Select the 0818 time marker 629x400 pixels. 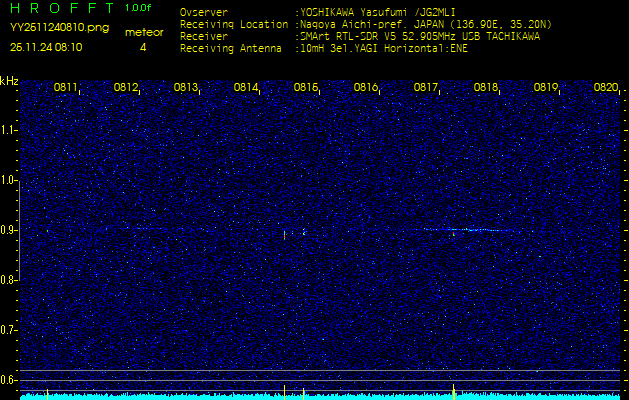click(486, 88)
